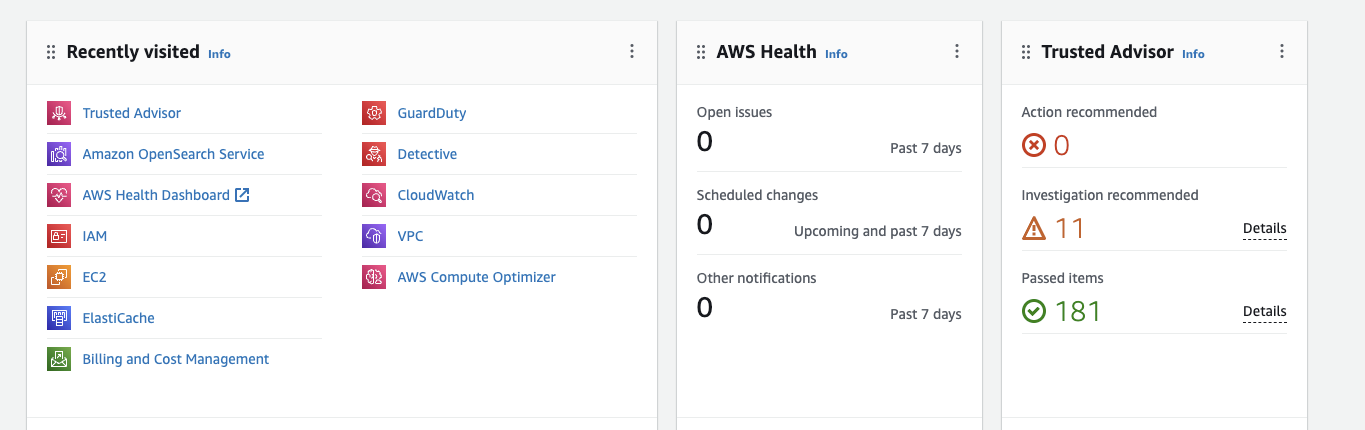Open the ElastiCache link
Image resolution: width=1365 pixels, height=430 pixels.
click(119, 318)
